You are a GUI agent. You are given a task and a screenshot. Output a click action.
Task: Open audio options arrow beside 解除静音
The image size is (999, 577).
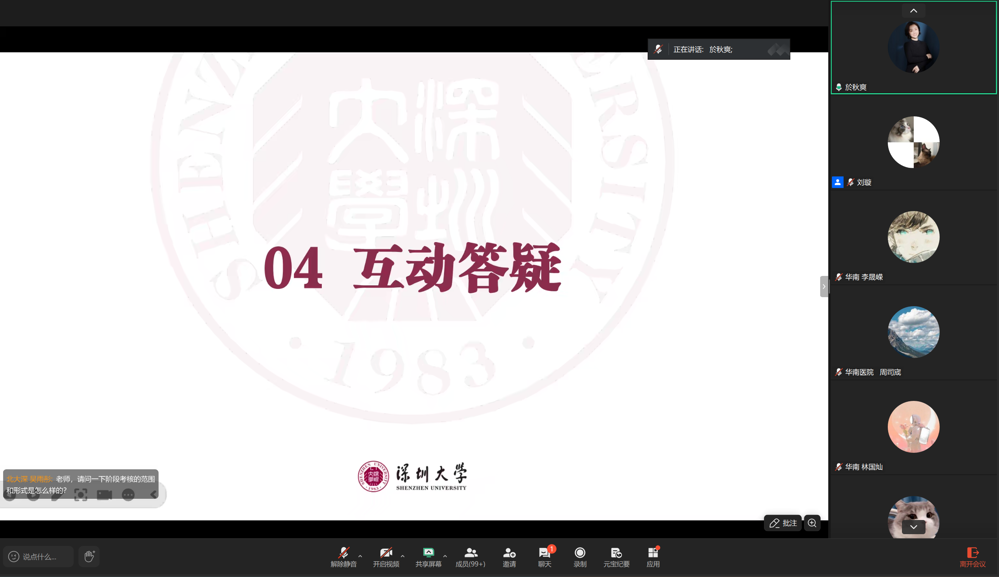point(360,556)
